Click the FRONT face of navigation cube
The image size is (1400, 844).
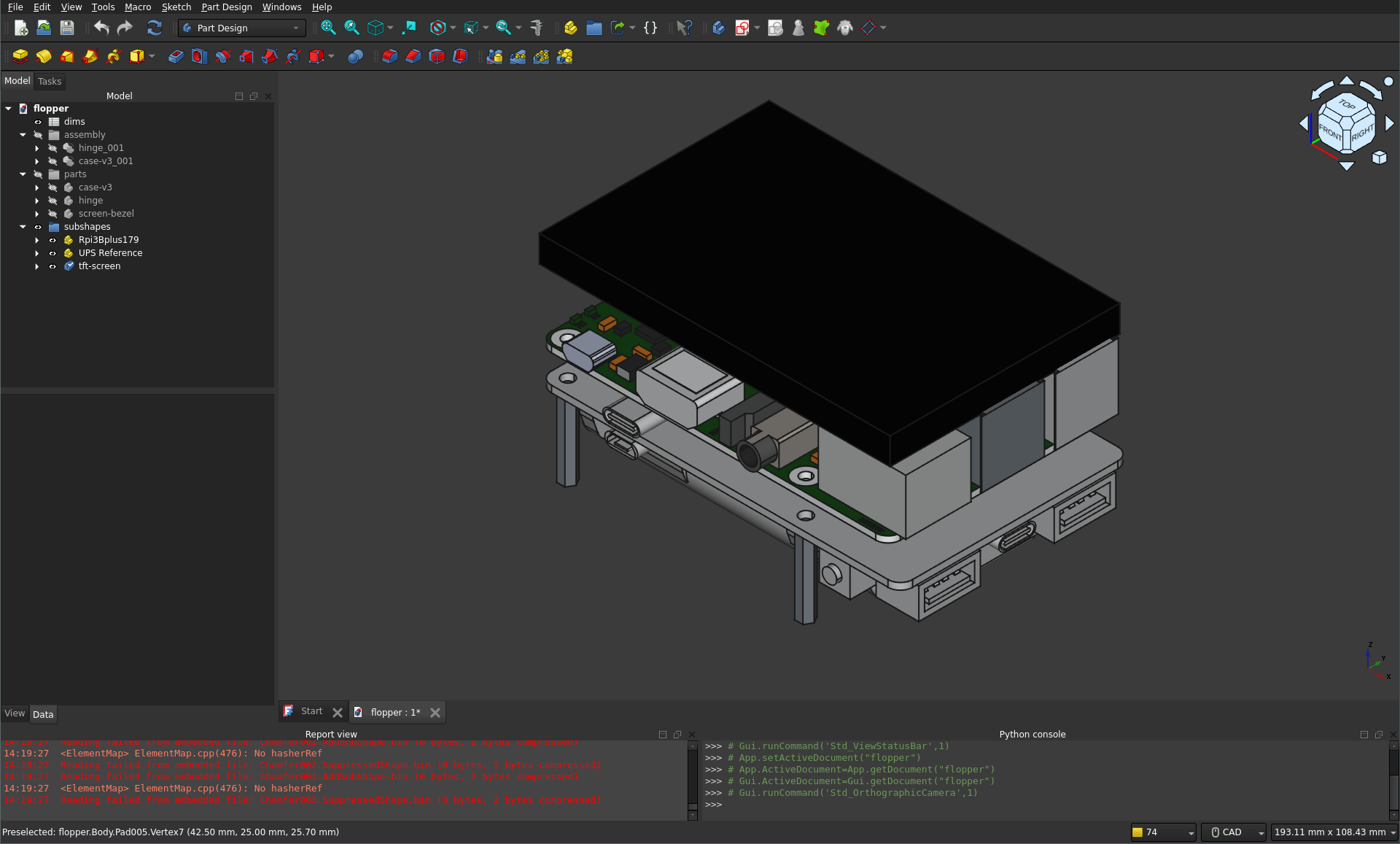[1331, 133]
